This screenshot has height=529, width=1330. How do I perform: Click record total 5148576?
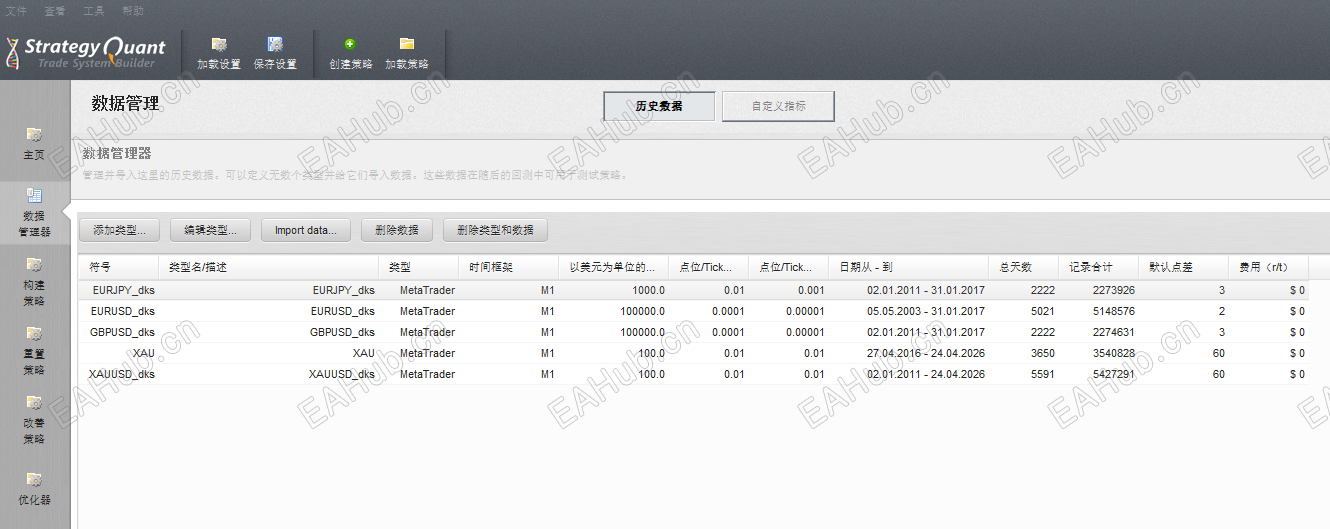pos(1114,311)
